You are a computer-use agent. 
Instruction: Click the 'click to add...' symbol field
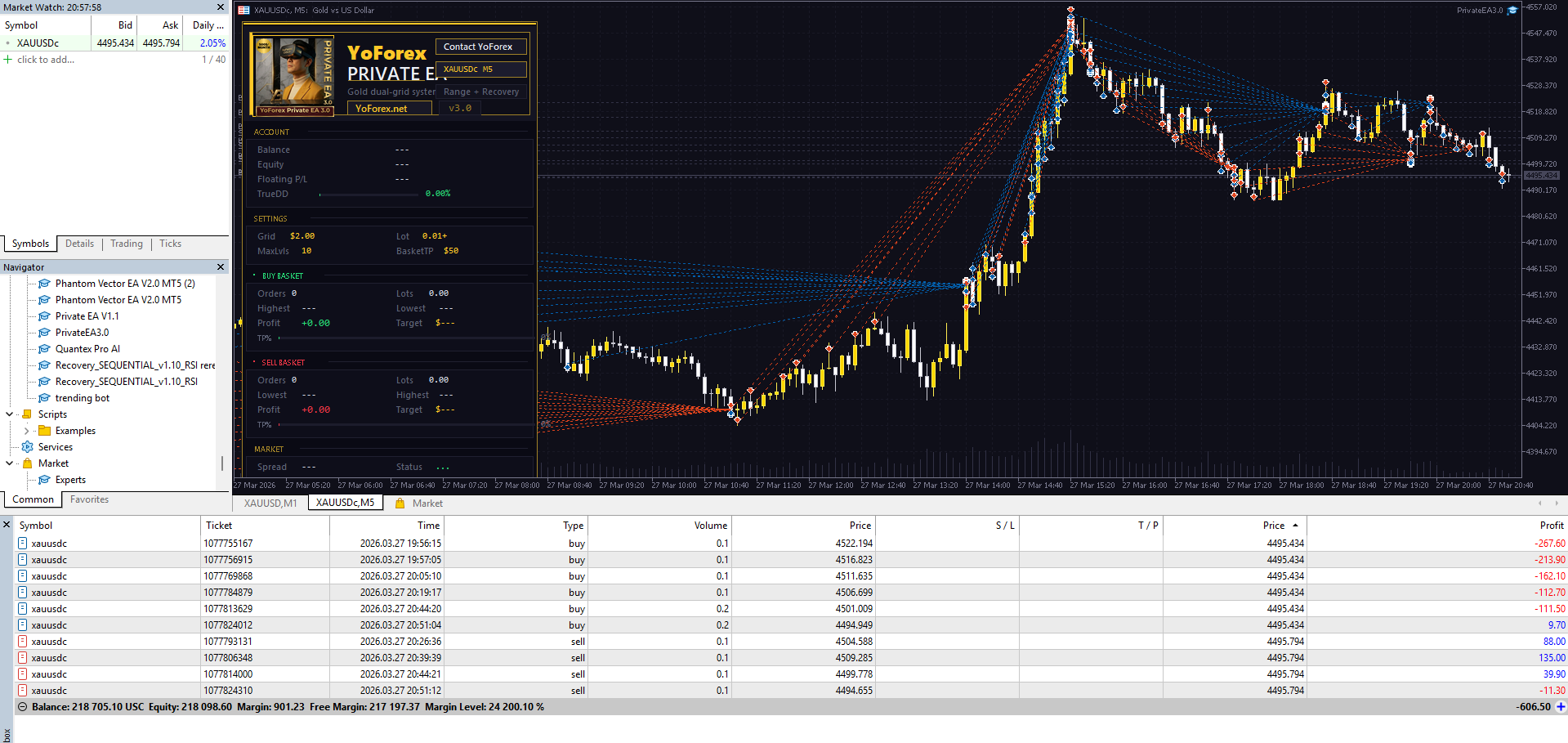pyautogui.click(x=46, y=60)
